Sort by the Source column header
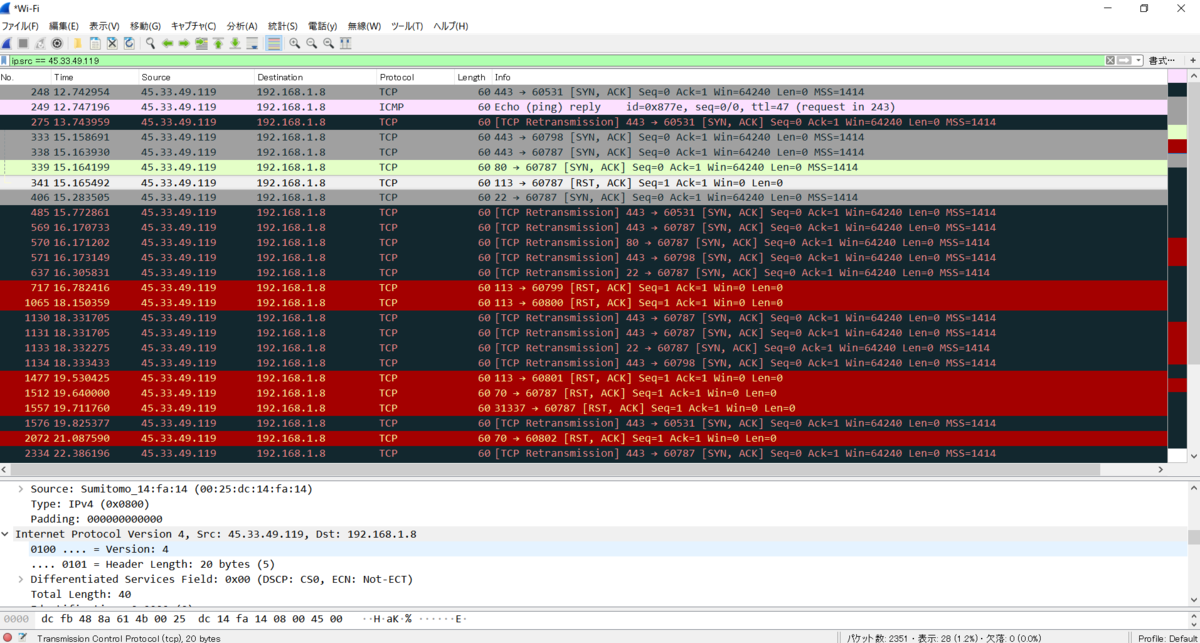The height and width of the screenshot is (643, 1200). [x=195, y=77]
